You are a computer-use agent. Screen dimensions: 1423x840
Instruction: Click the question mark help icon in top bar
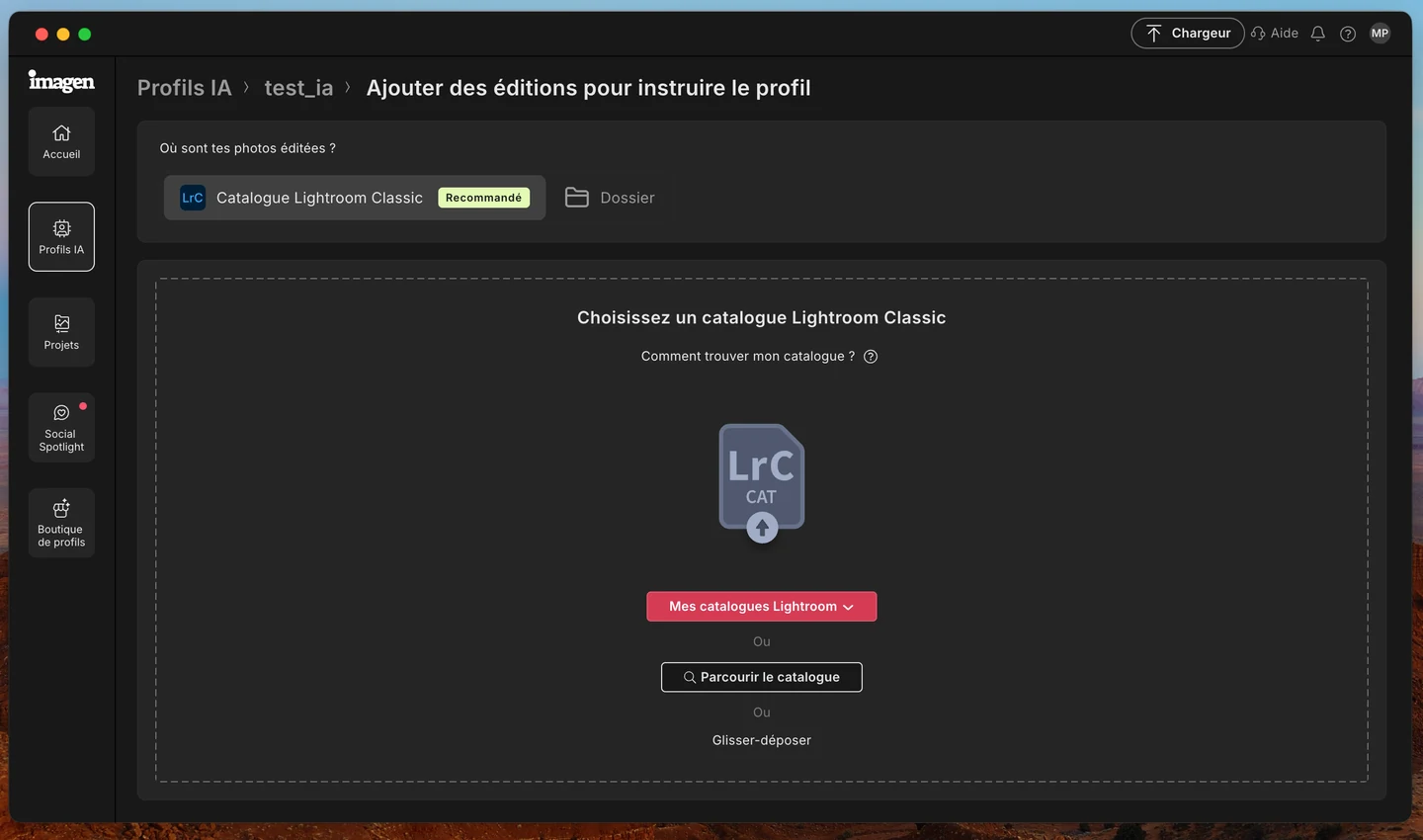pos(1348,34)
